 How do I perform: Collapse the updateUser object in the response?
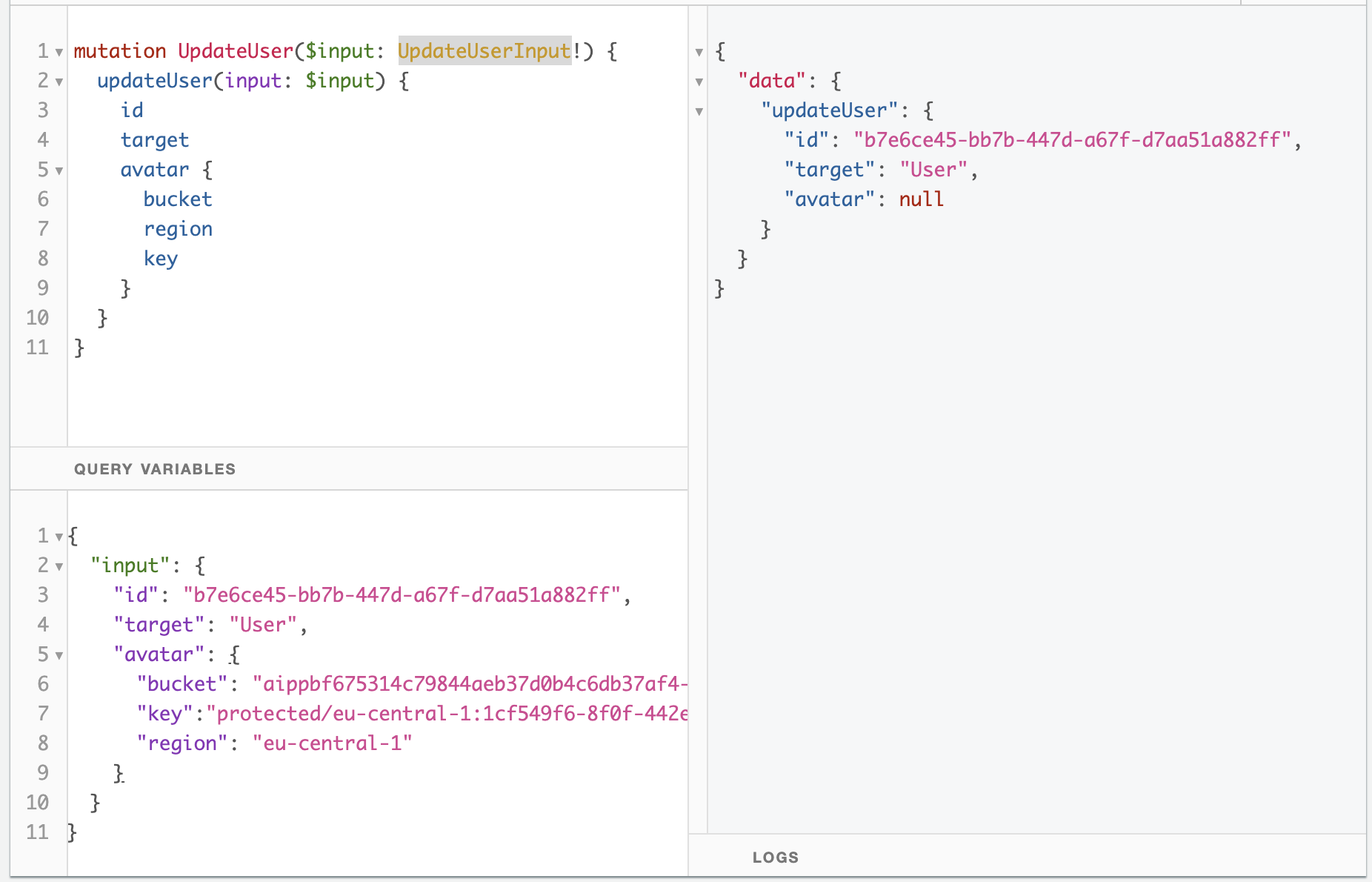pos(699,110)
